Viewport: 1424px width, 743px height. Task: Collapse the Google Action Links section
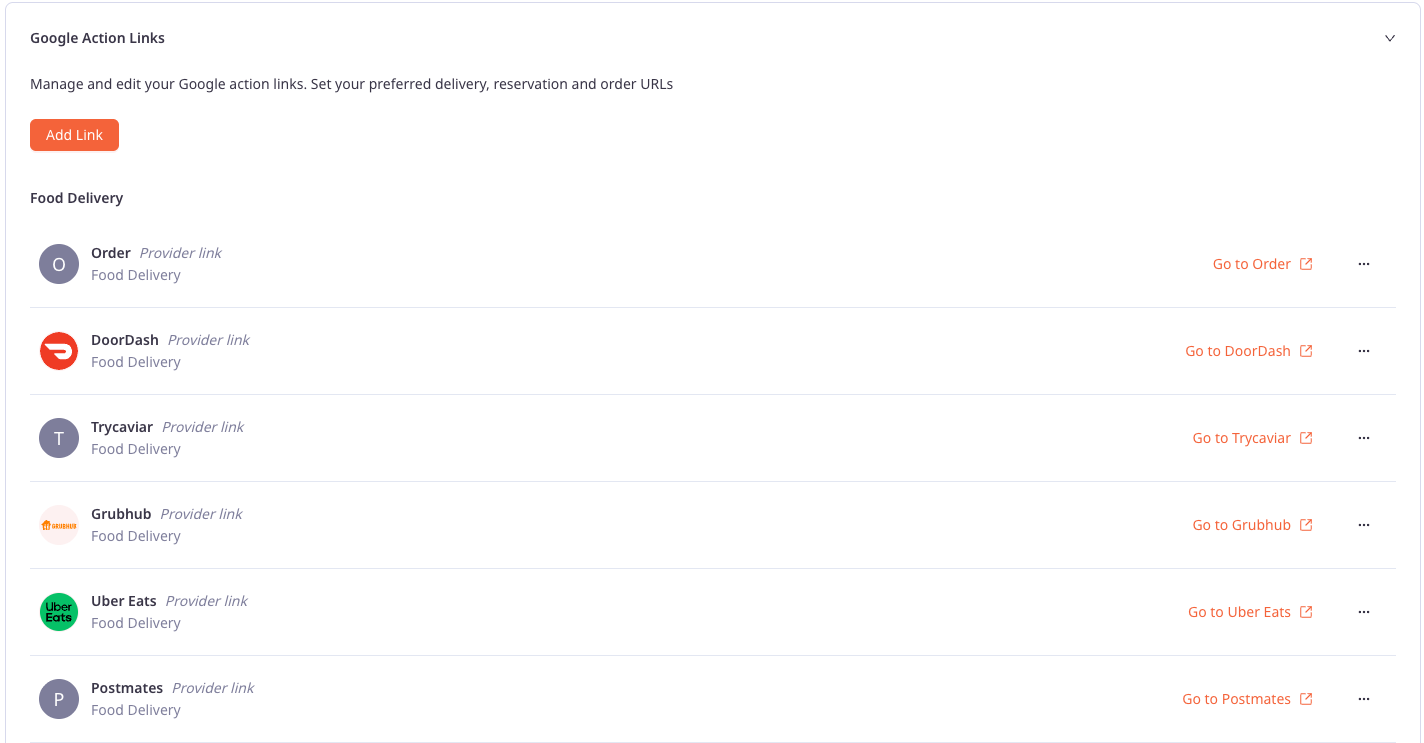(x=1389, y=38)
